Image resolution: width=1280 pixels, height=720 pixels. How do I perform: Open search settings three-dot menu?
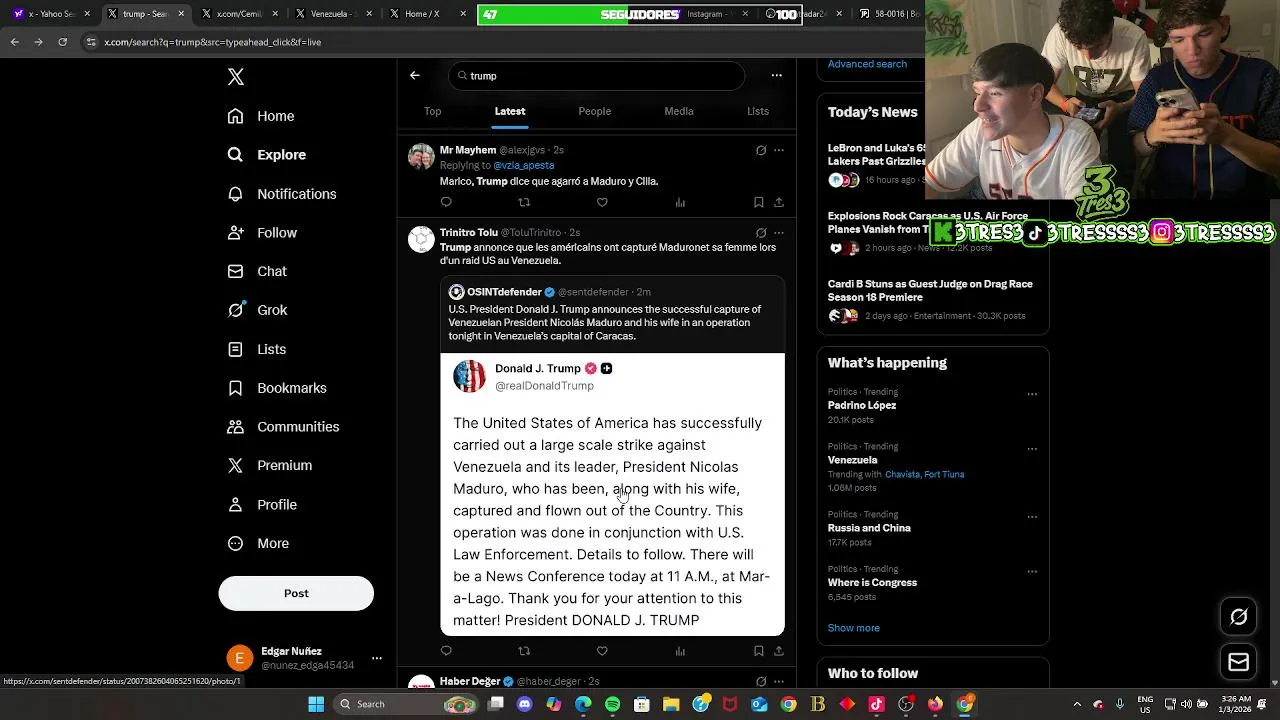[x=776, y=75]
